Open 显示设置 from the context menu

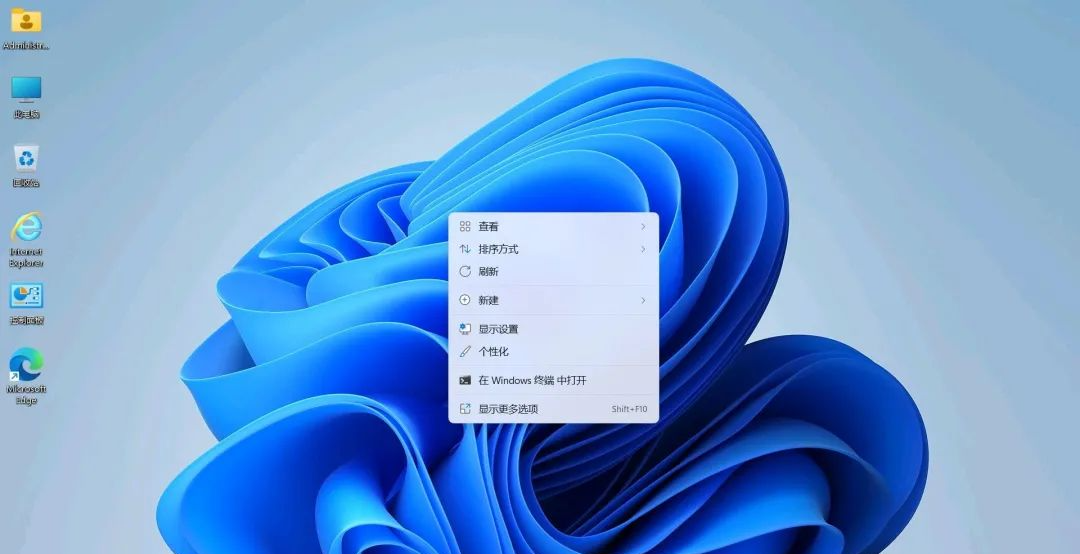click(553, 329)
